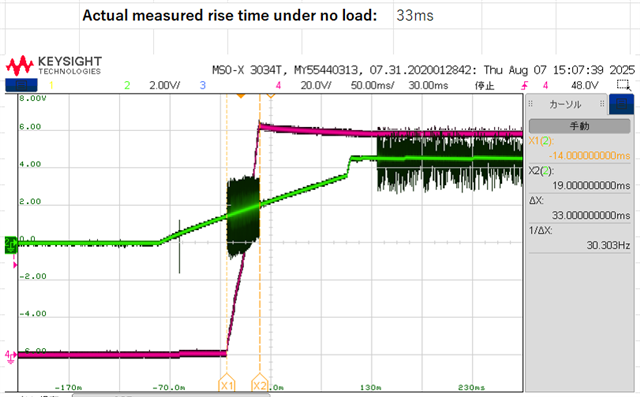
Task: Select the channel 1 indicator
Action: pyautogui.click(x=51, y=85)
